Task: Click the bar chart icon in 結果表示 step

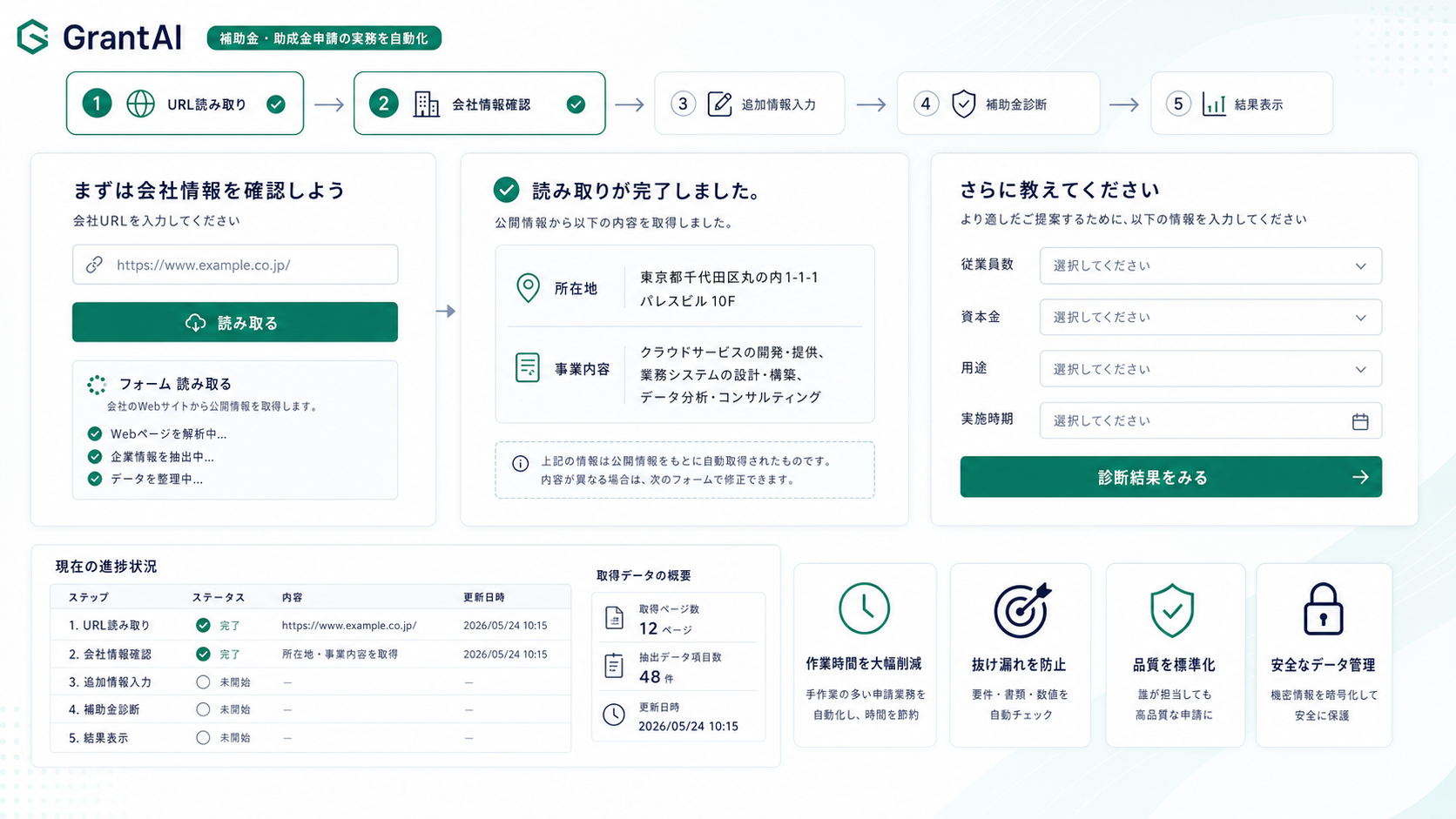Action: pyautogui.click(x=1214, y=104)
